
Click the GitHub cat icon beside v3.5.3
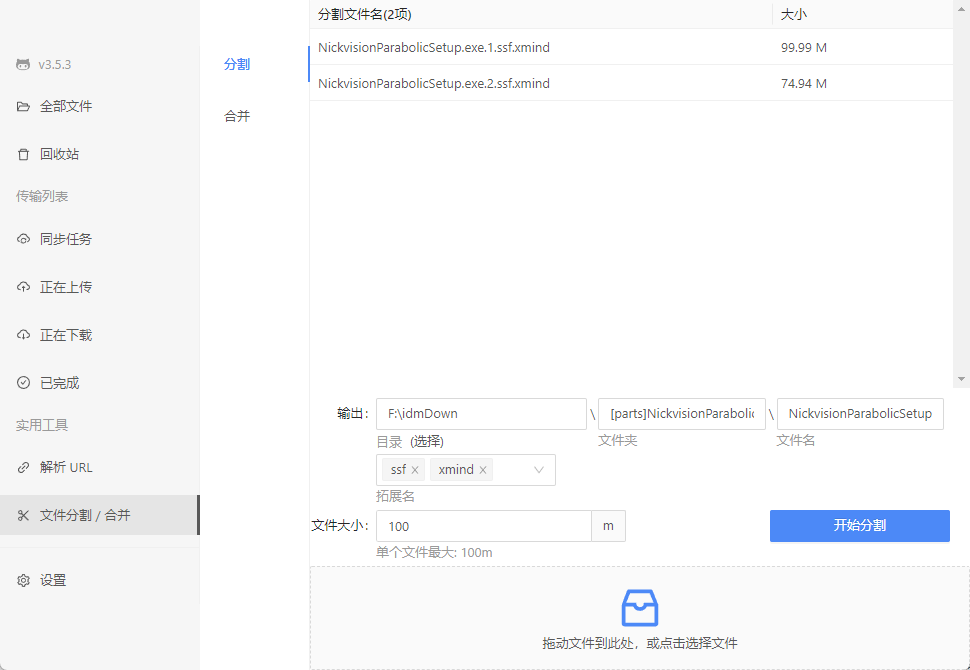(23, 64)
